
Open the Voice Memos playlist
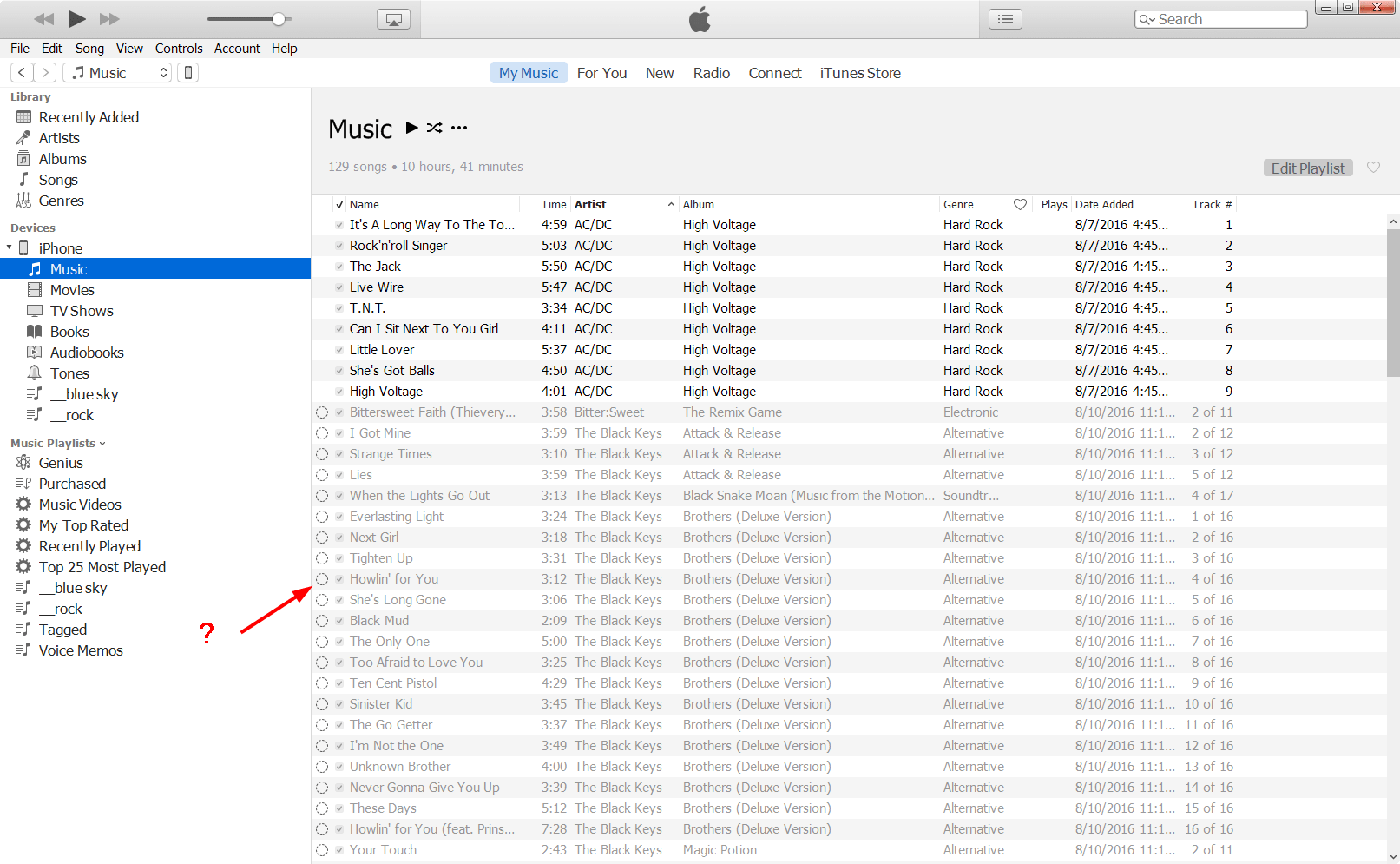tap(81, 650)
